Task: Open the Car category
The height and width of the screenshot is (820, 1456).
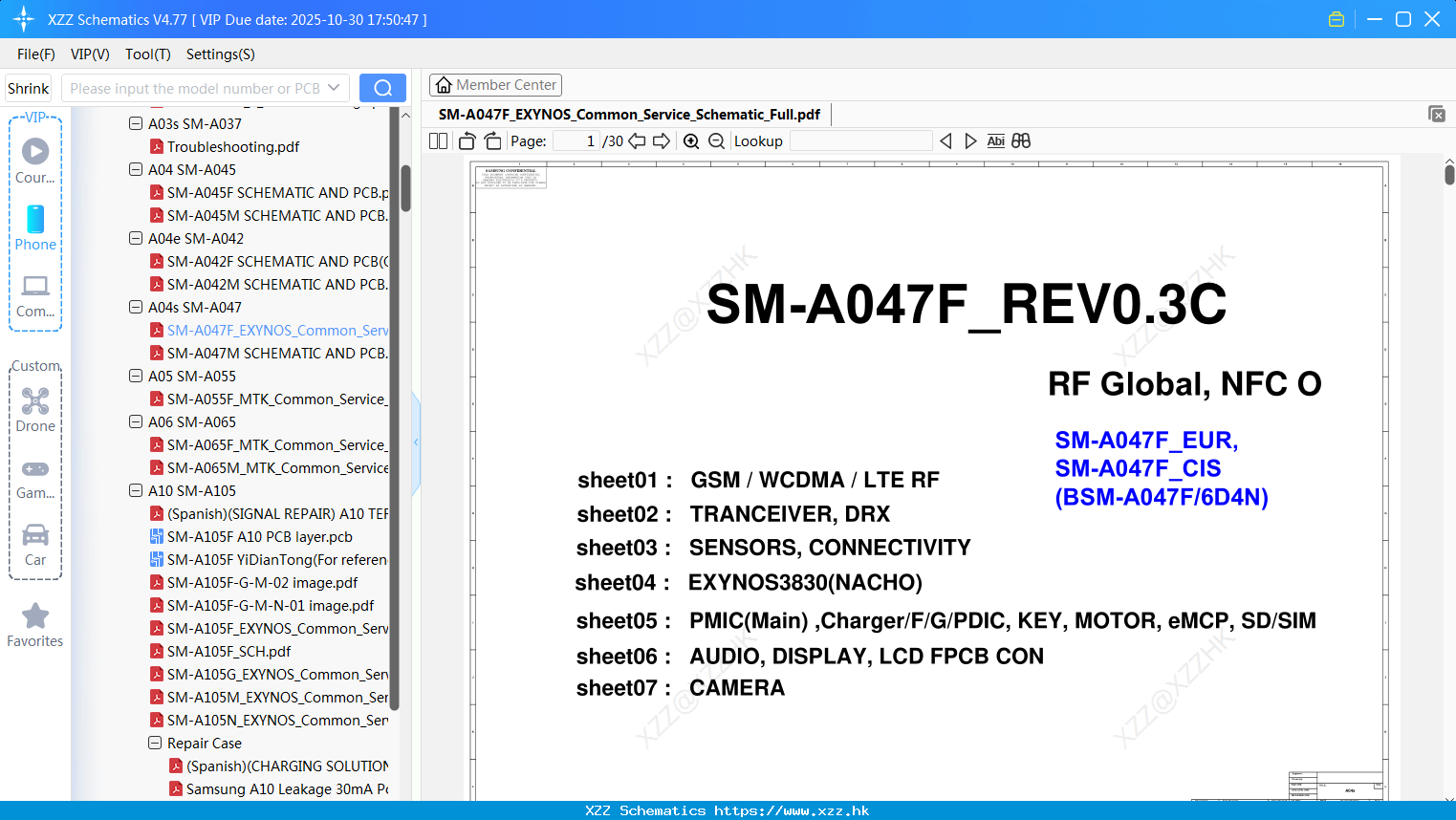Action: click(35, 545)
